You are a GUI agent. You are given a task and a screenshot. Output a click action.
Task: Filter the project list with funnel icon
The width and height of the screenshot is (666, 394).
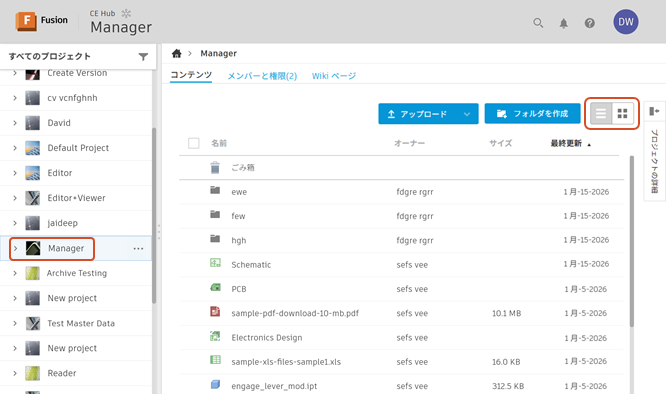click(144, 56)
